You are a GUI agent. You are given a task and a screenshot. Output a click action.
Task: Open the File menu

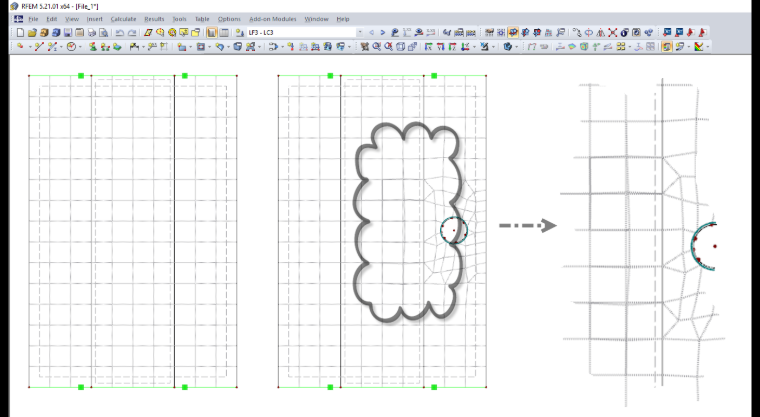click(x=33, y=19)
